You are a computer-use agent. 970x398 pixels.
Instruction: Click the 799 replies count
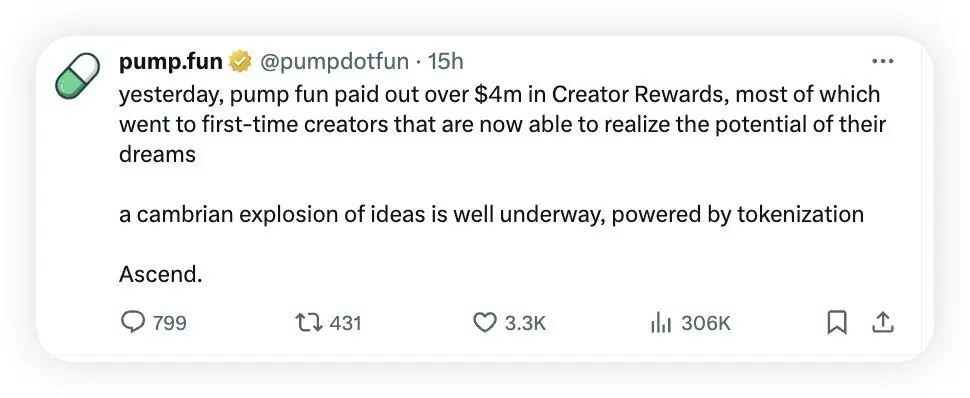tap(170, 323)
